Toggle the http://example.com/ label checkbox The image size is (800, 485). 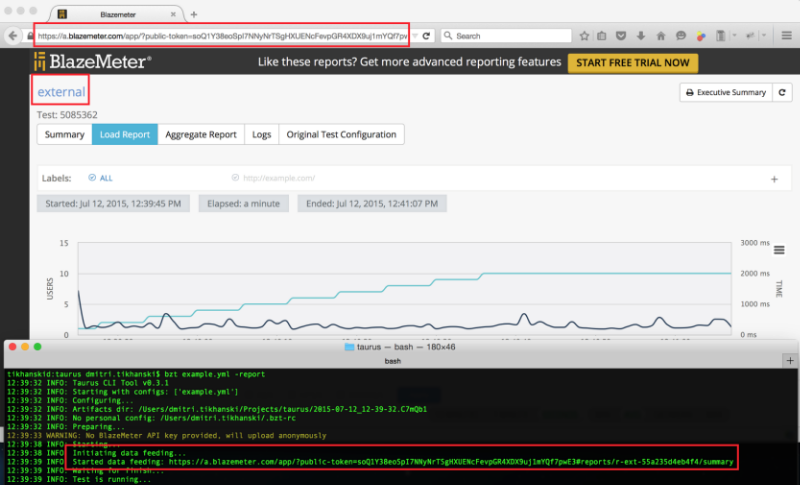pos(235,177)
